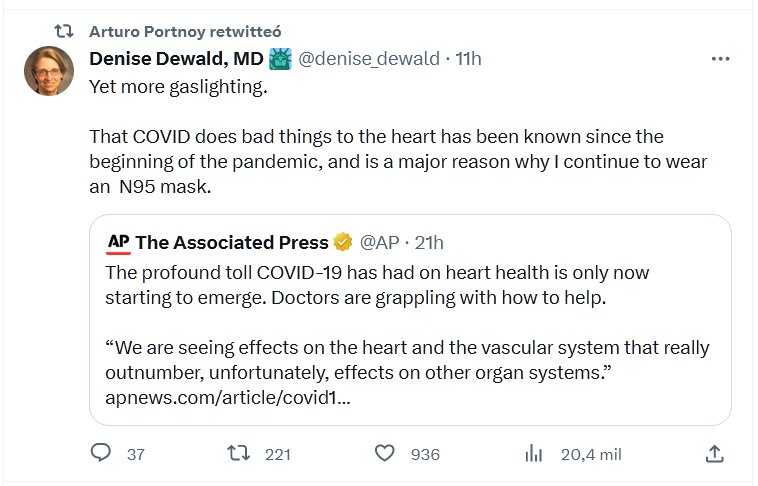Viewport: 758px width, 486px height.
Task: Open the @denise_dewald handle link
Action: pyautogui.click(x=369, y=59)
